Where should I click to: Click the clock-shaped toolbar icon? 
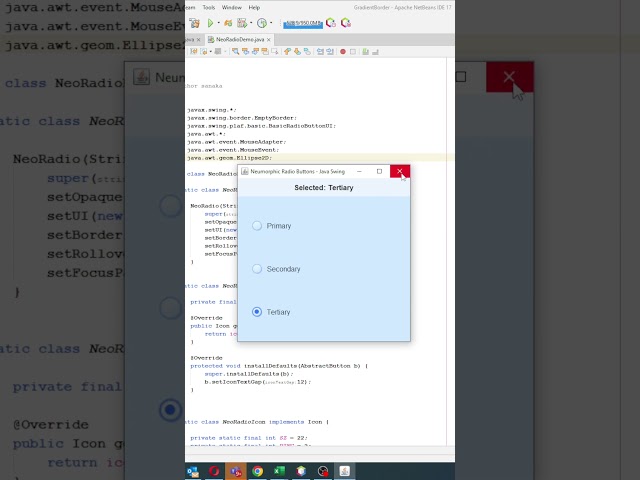pyautogui.click(x=262, y=23)
